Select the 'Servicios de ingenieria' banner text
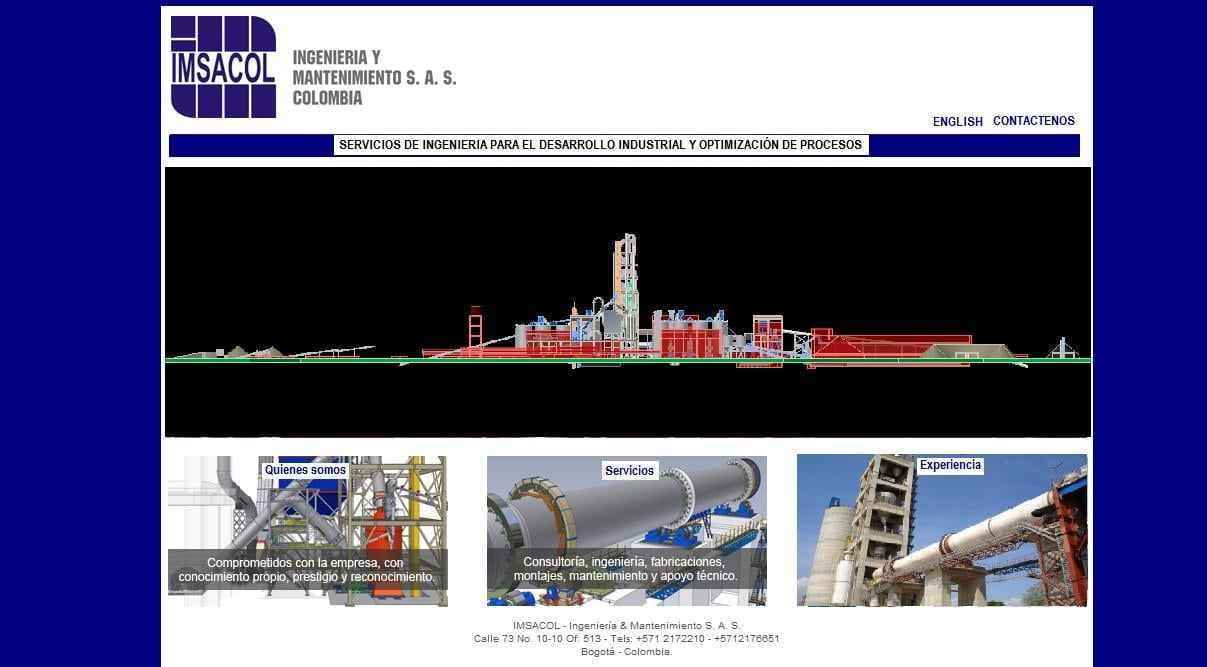Screen dimensions: 1207x667 [600, 145]
